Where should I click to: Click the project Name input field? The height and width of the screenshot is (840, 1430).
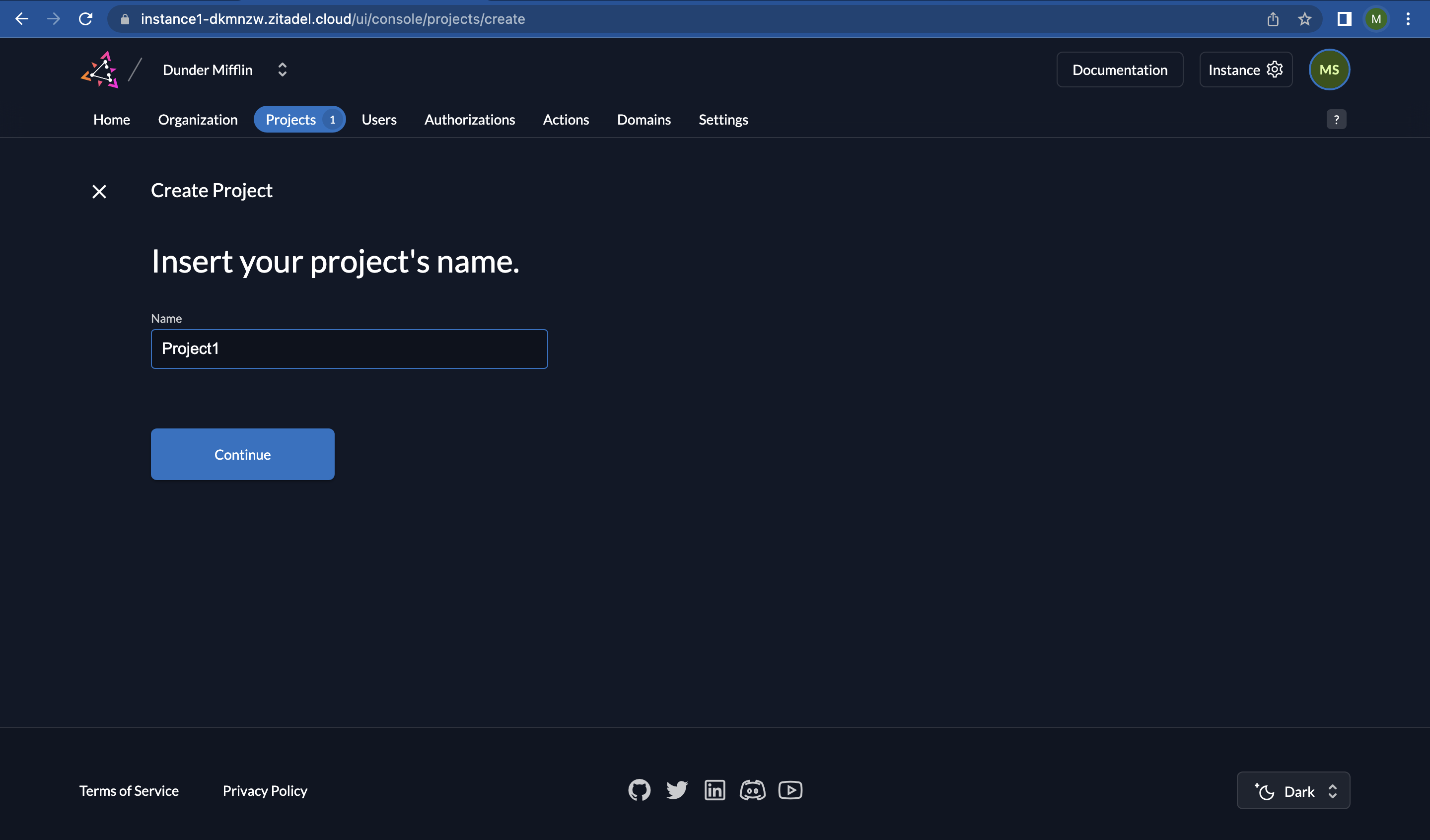(x=350, y=348)
